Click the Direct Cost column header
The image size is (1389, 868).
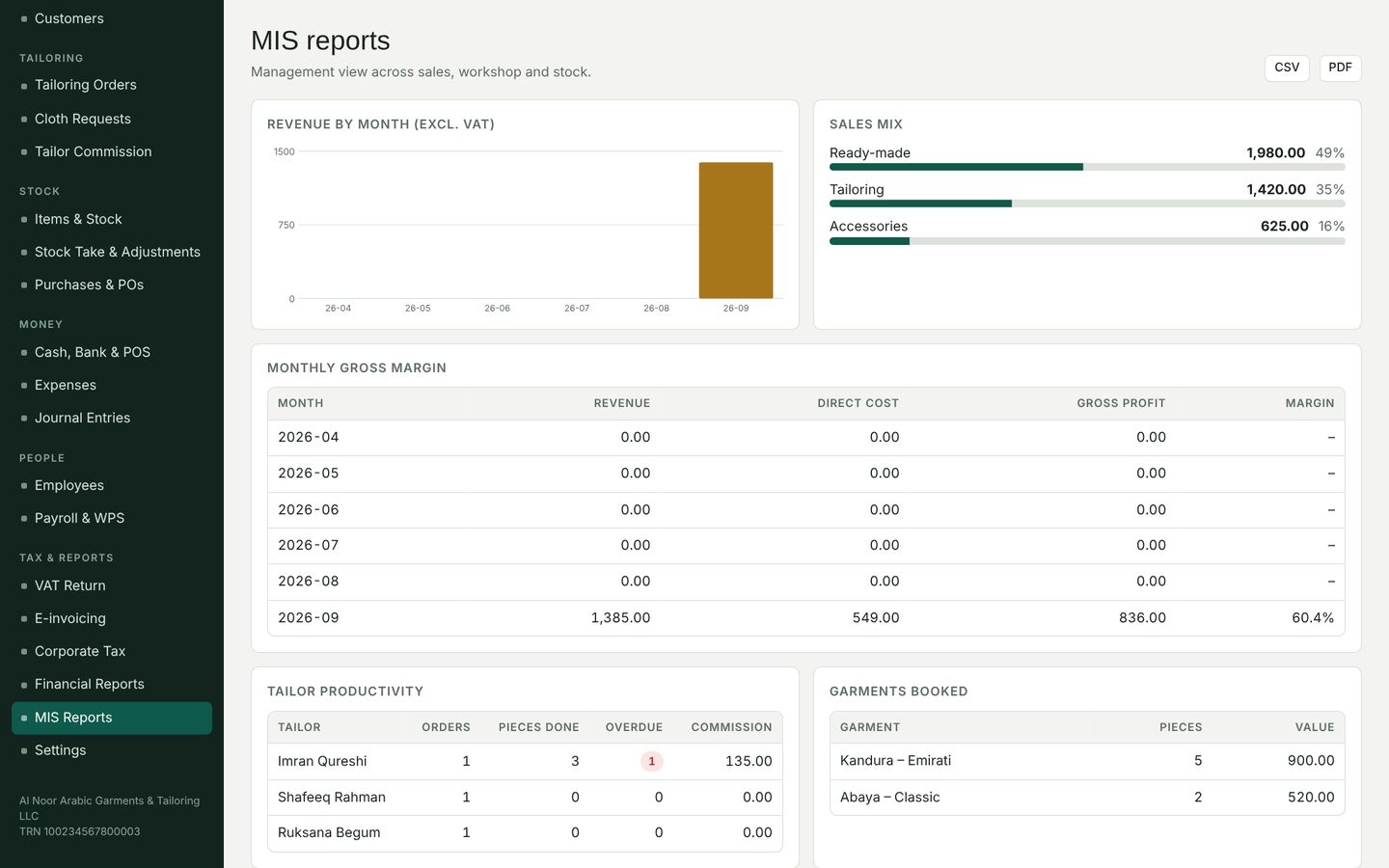click(858, 403)
